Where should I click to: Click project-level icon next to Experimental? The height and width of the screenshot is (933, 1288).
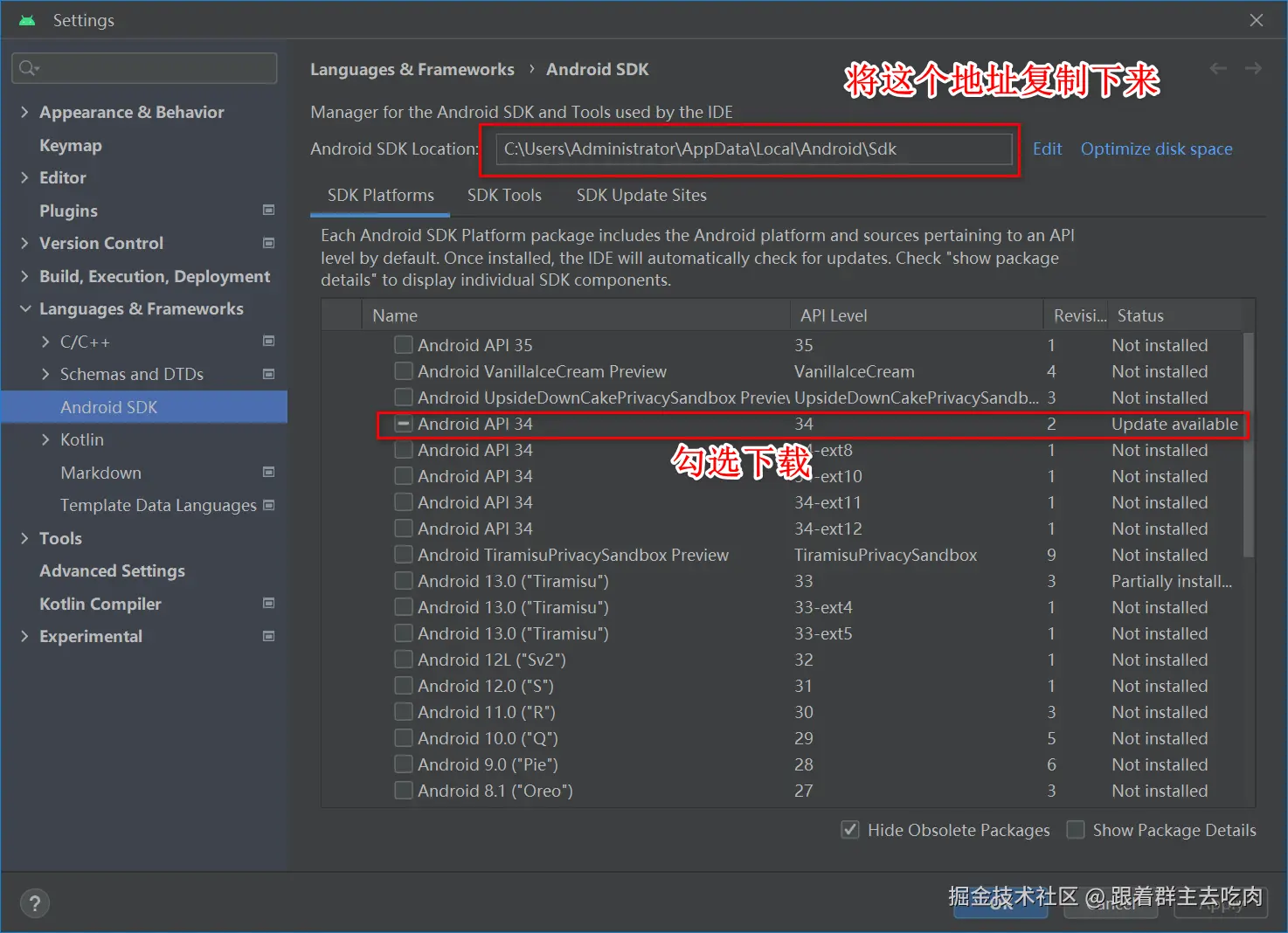click(x=269, y=636)
